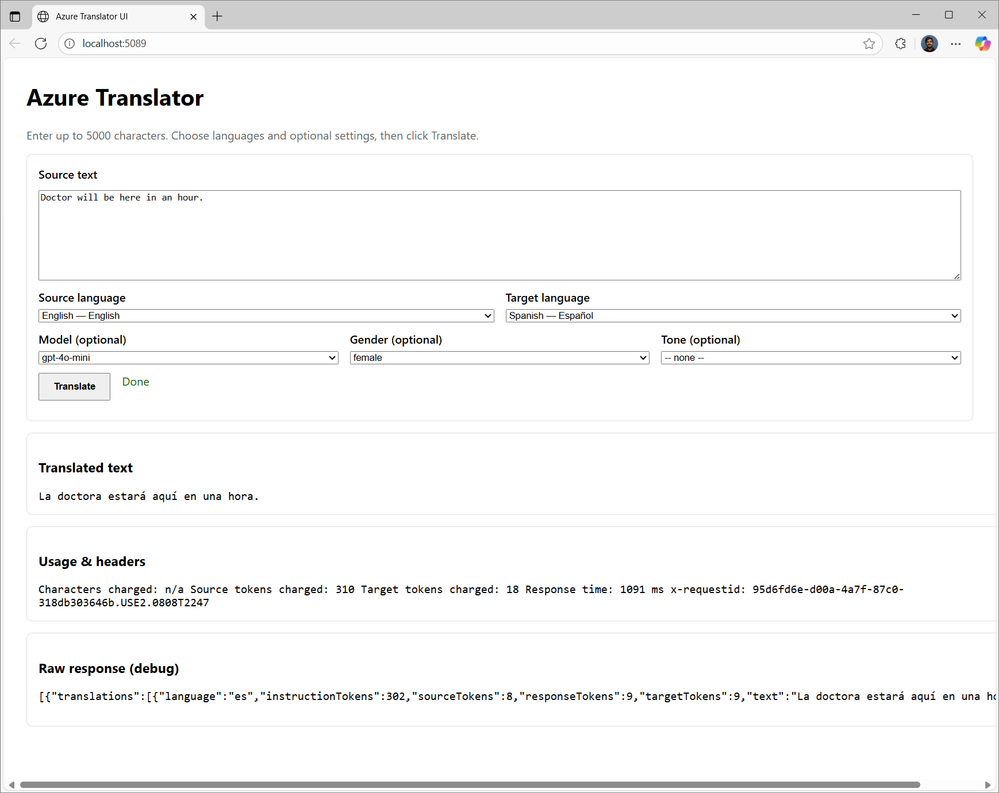Click the horizontal scrollbar left arrow

11,785
